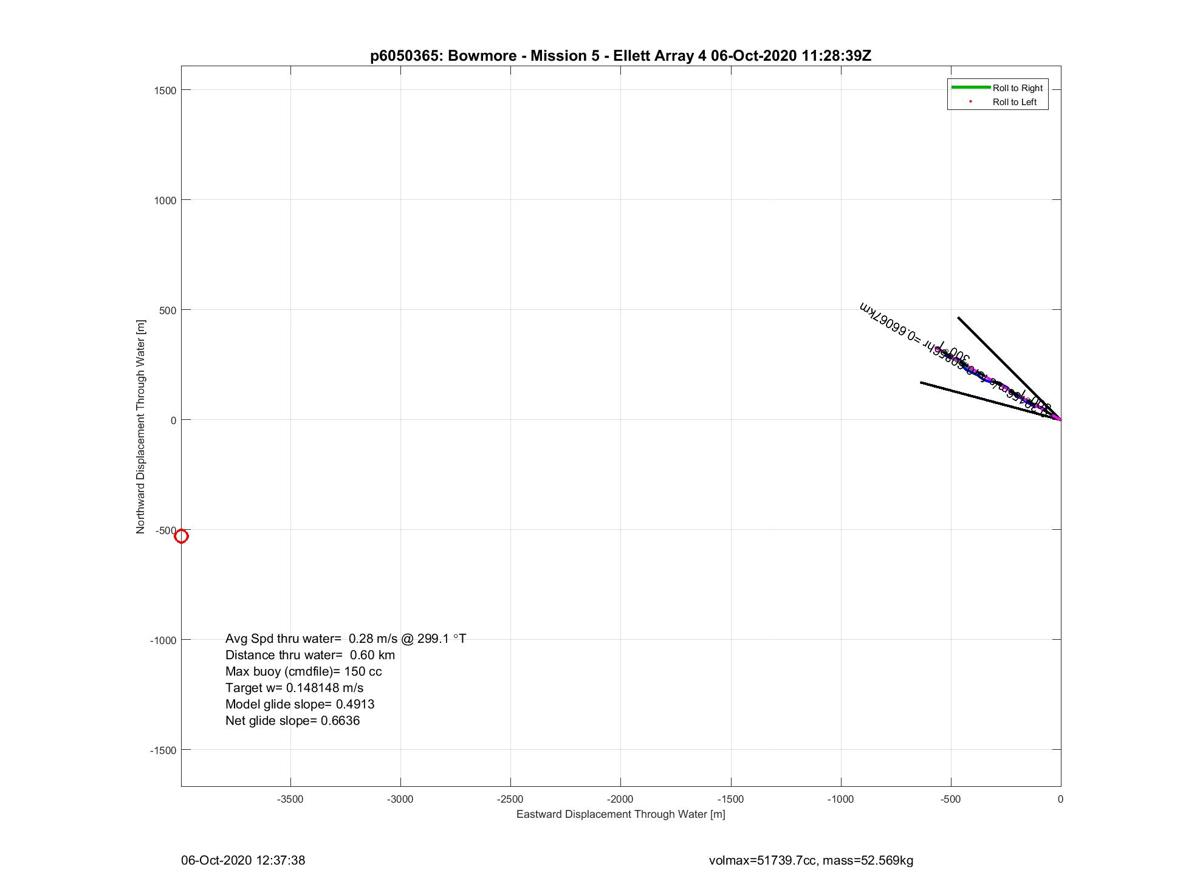Viewport: 1200px width, 885px height.
Task: Click x-axis tick label '-3500'
Action: coord(291,799)
